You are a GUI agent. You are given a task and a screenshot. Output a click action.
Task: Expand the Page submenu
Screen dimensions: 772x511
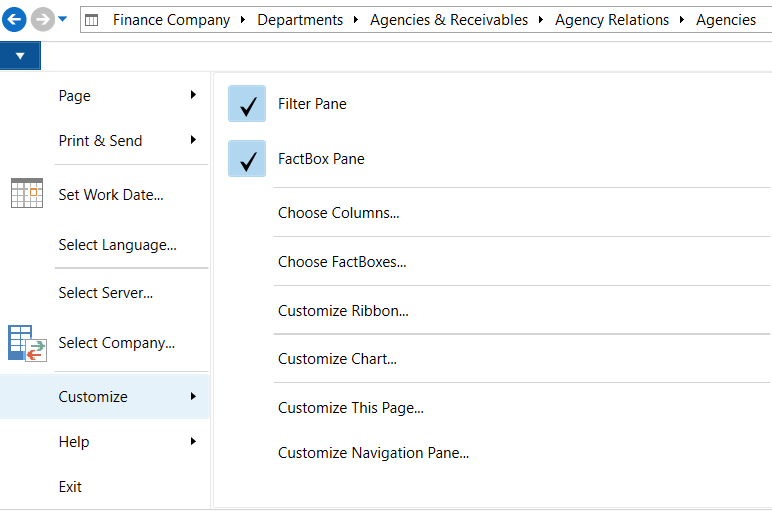(x=192, y=96)
